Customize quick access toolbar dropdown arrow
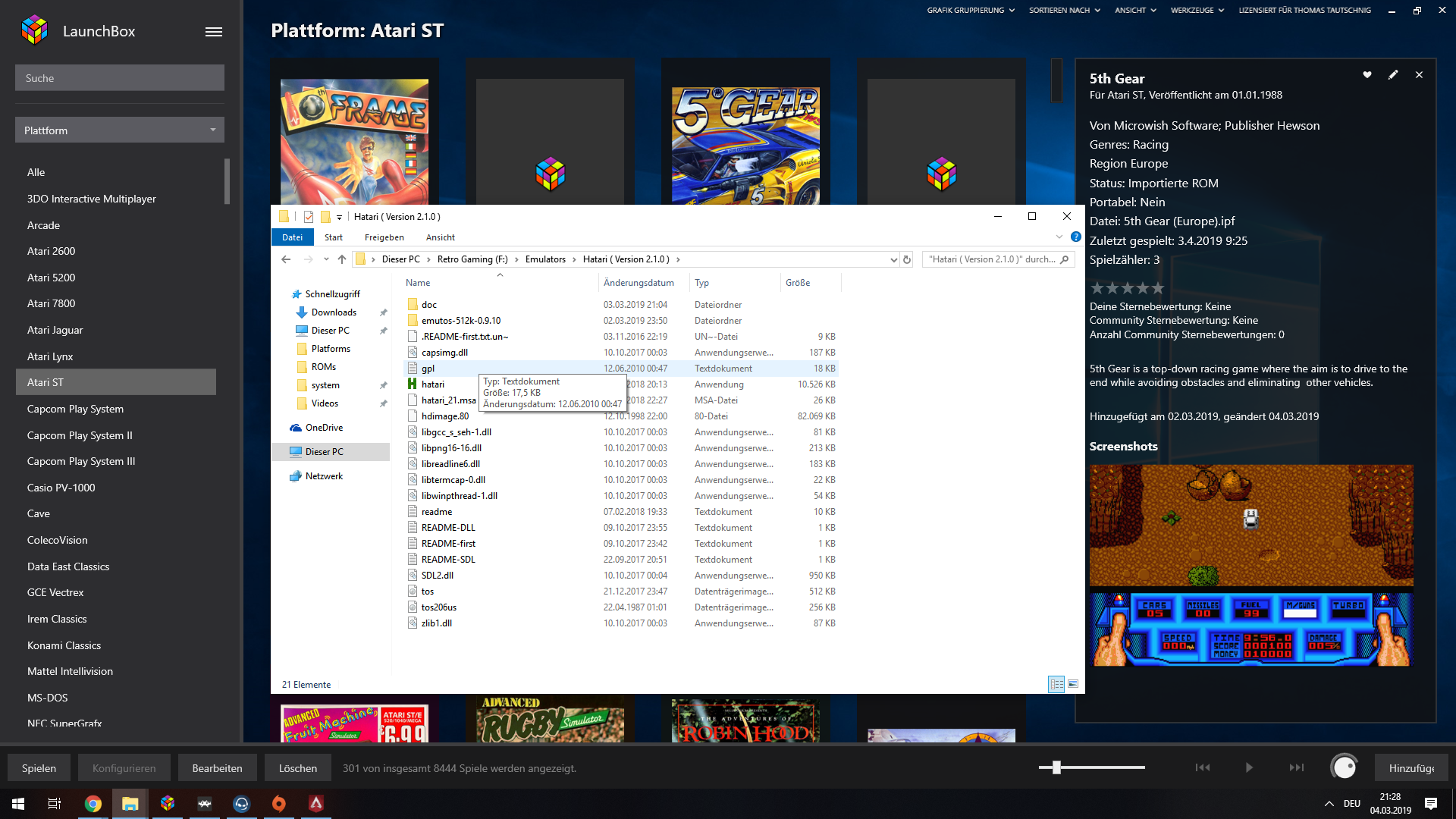 tap(339, 218)
